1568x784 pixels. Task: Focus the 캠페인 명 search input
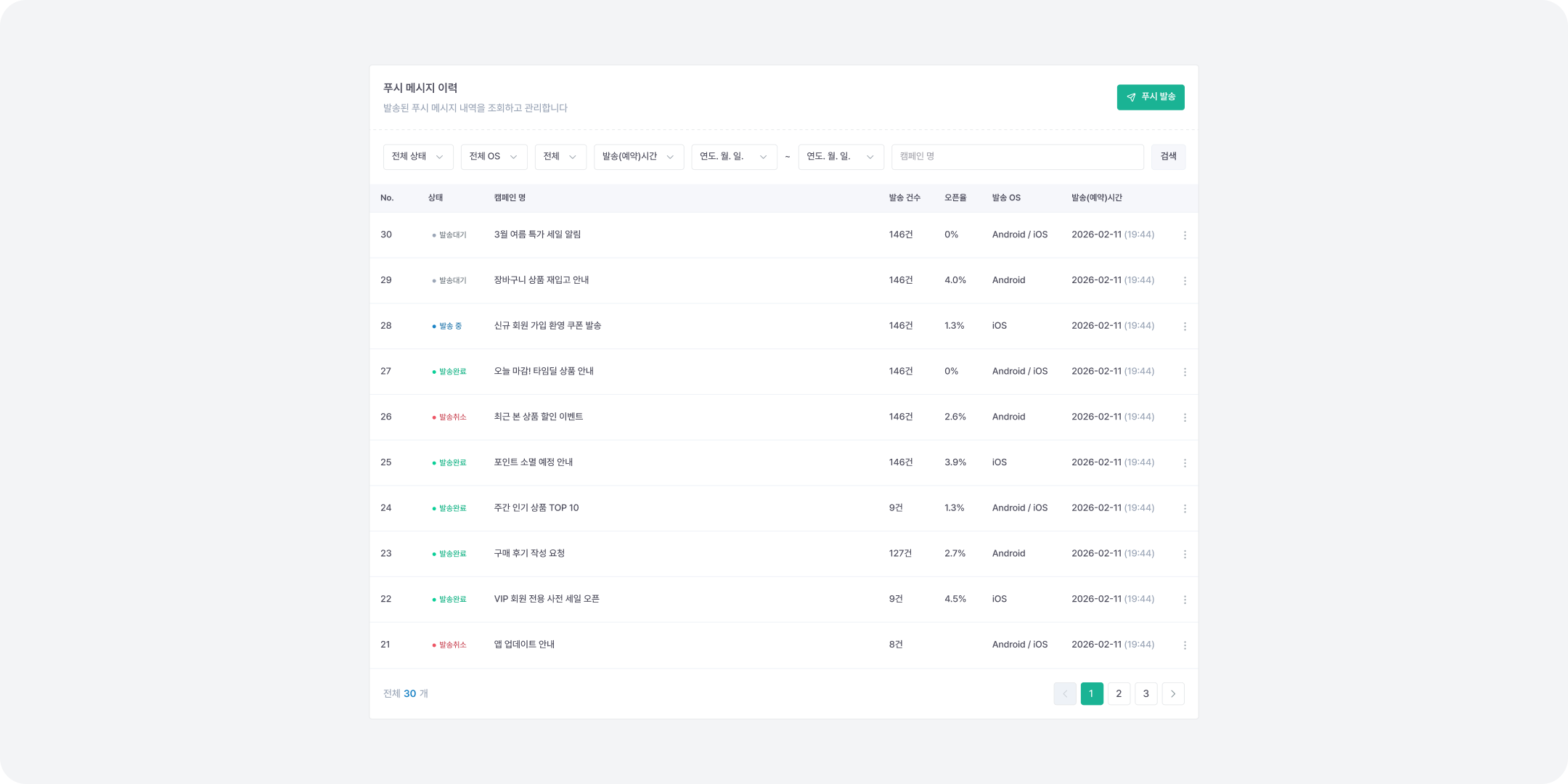click(x=1017, y=157)
